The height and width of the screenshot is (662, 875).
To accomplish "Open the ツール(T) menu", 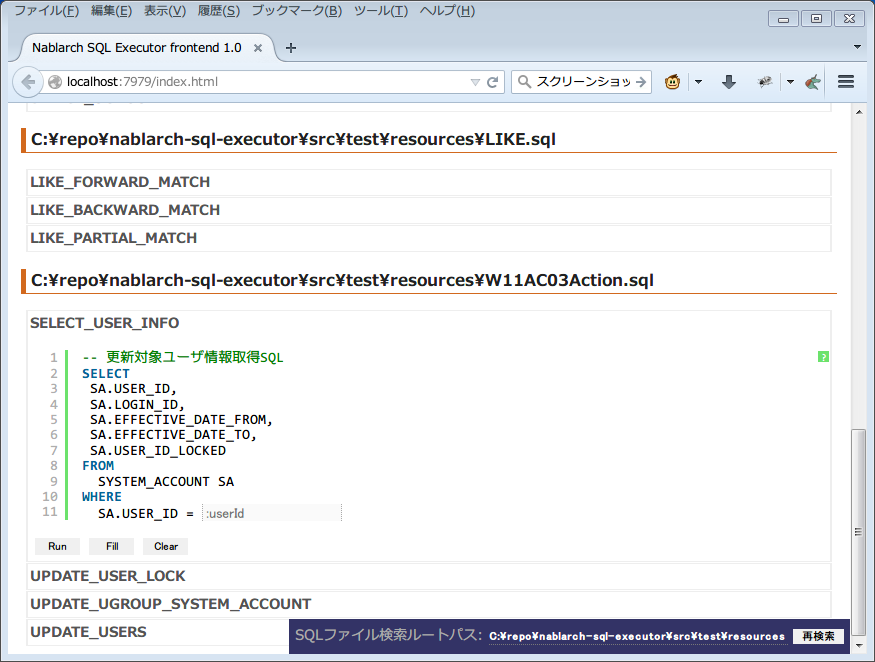I will 381,11.
